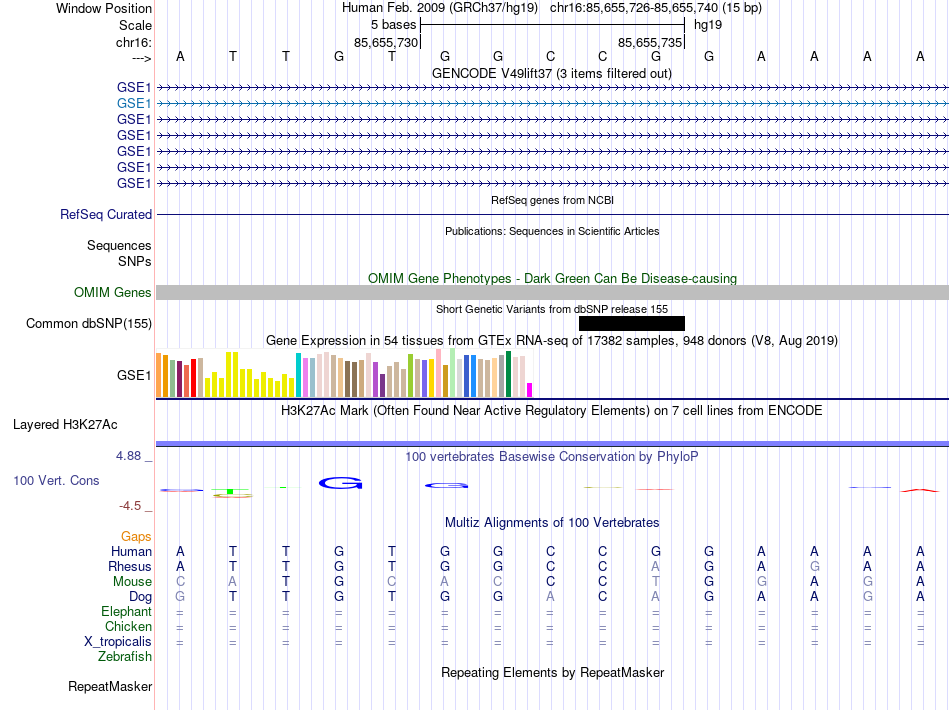Screen dimensions: 950x710
Task: Click the black dbSNP variant block
Action: coord(632,323)
